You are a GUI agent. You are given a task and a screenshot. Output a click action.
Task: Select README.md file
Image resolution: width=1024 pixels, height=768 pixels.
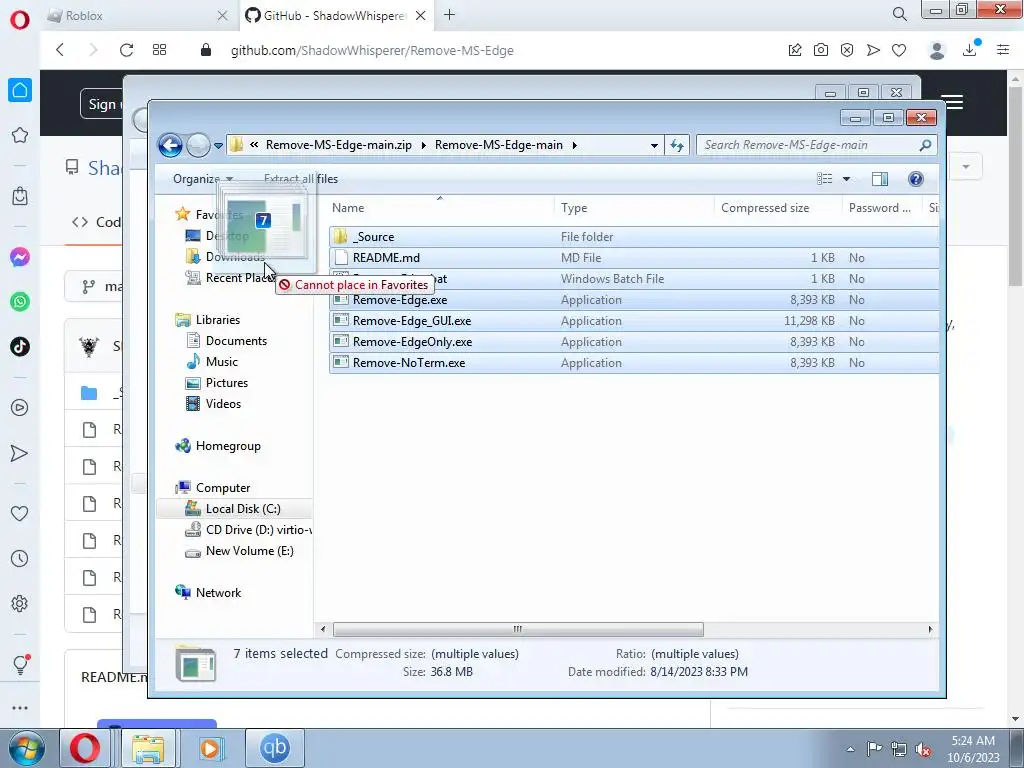point(633,257)
